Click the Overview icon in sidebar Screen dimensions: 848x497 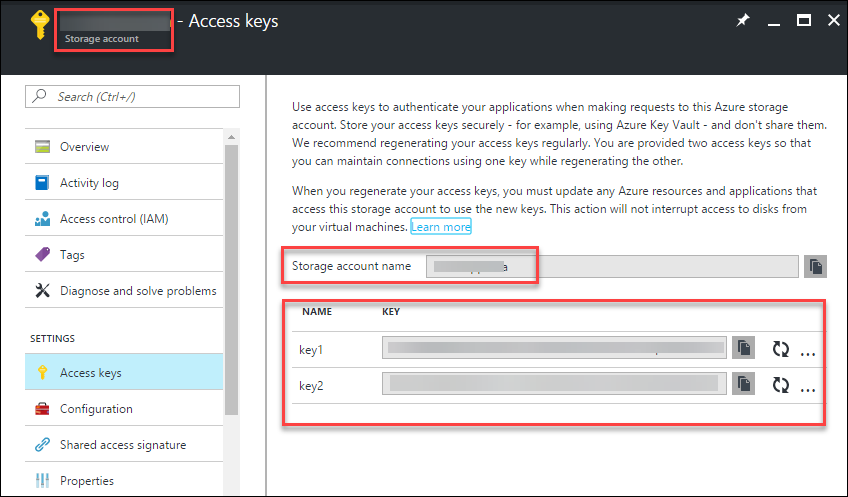[x=42, y=147]
